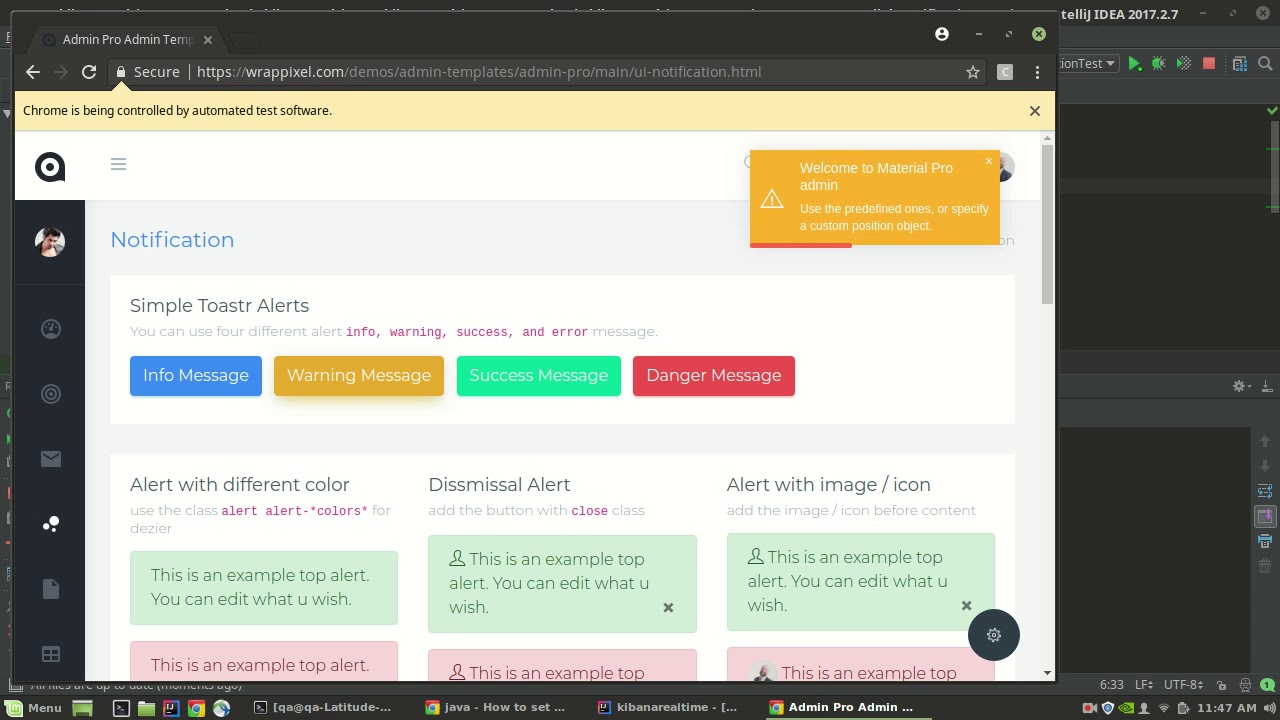This screenshot has width=1280, height=720.
Task: Run the test in IntelliJ
Action: pos(1134,64)
